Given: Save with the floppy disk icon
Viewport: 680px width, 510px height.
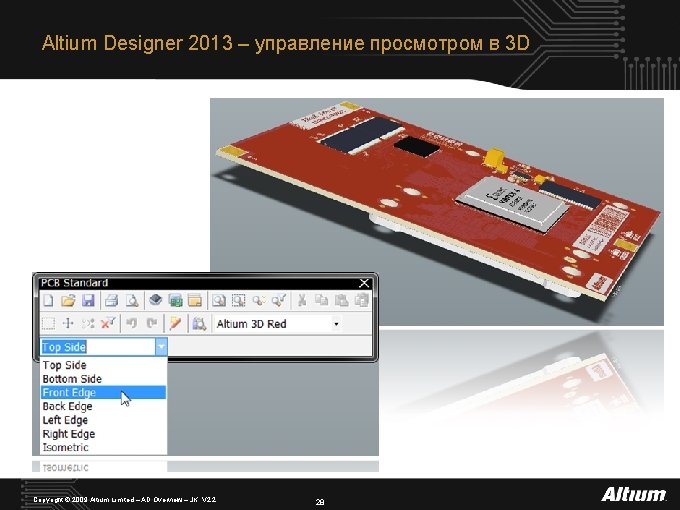Looking at the screenshot, I should click(x=88, y=300).
